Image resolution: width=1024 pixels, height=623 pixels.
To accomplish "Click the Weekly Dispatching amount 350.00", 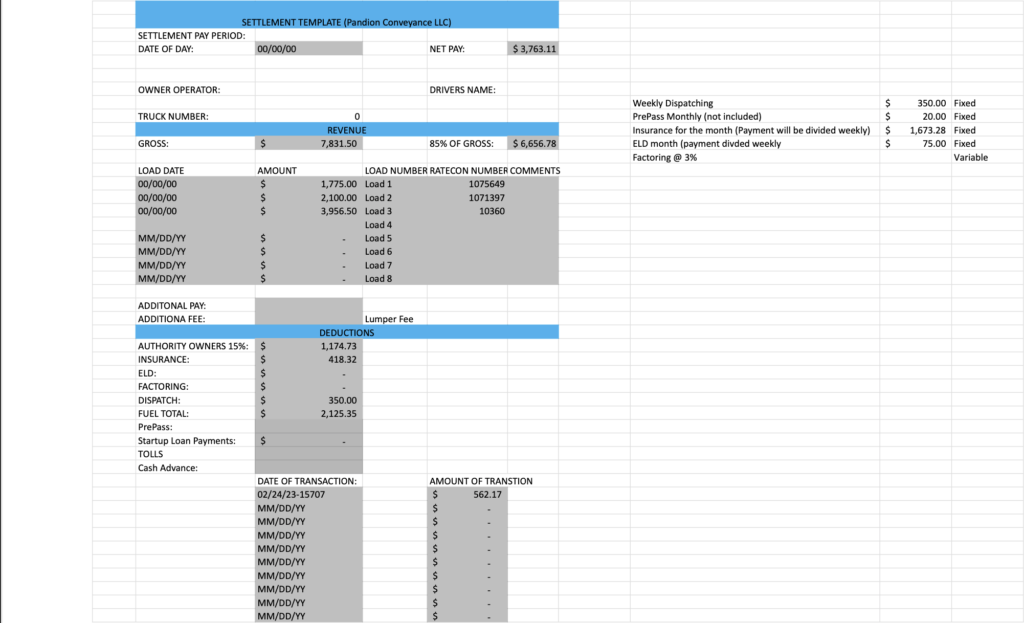I will coord(916,103).
